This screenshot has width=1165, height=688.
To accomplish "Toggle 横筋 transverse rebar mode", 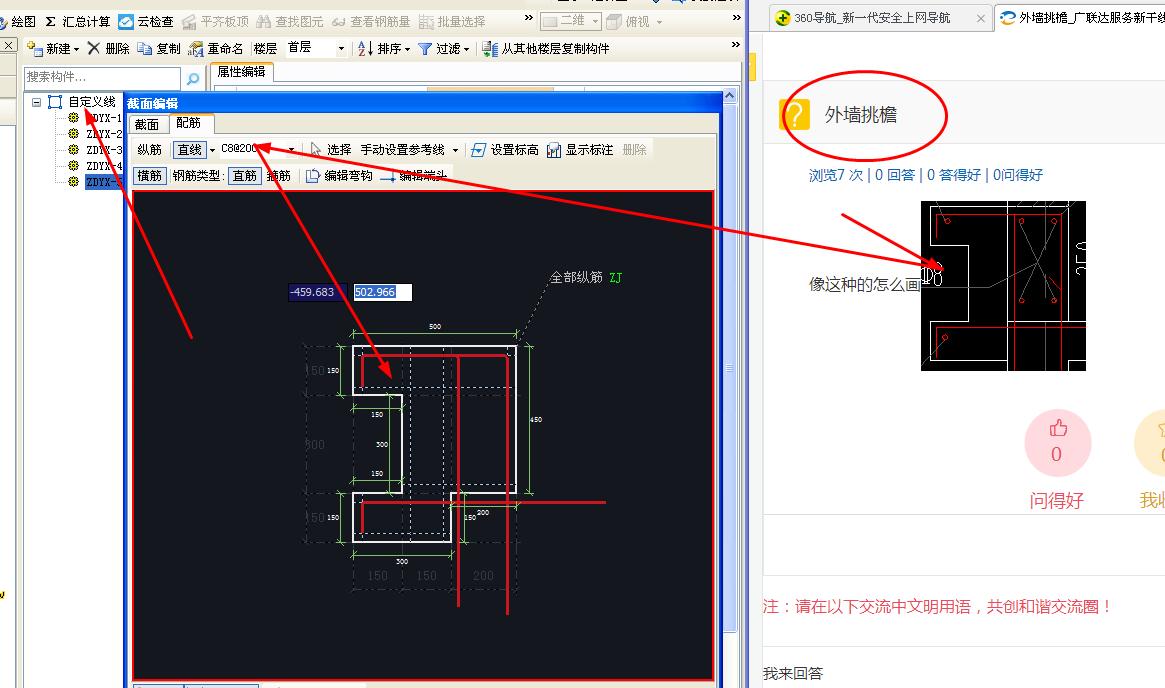I will [x=149, y=175].
